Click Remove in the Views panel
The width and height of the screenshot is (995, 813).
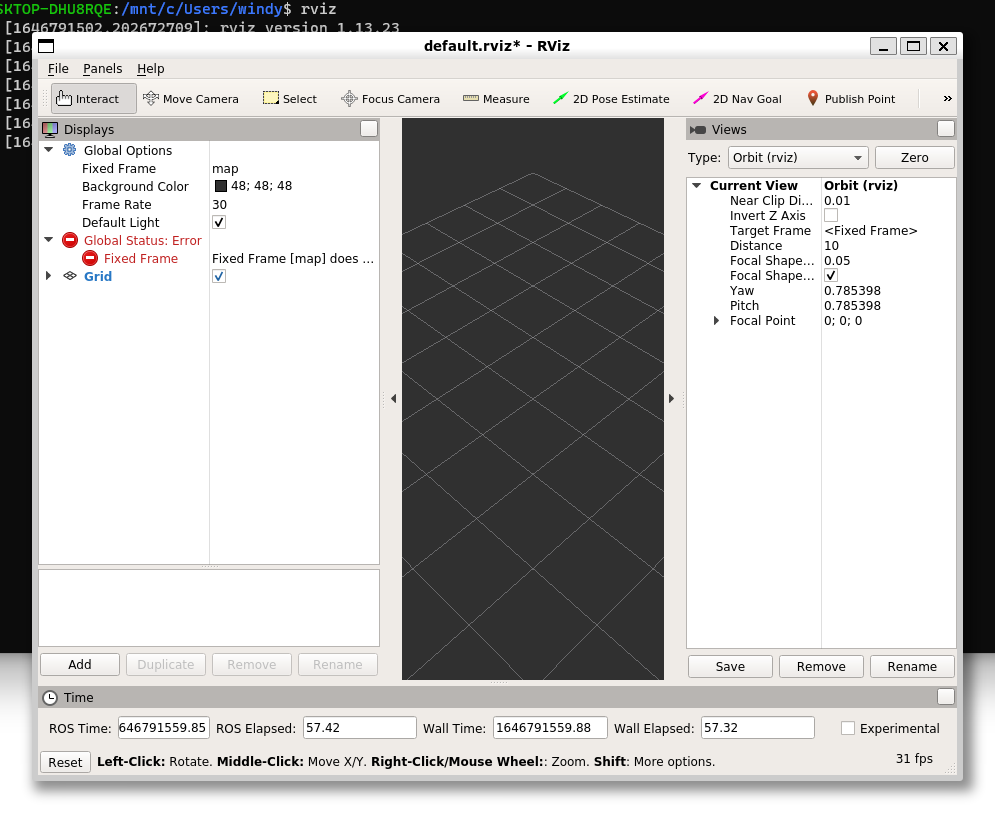[821, 666]
